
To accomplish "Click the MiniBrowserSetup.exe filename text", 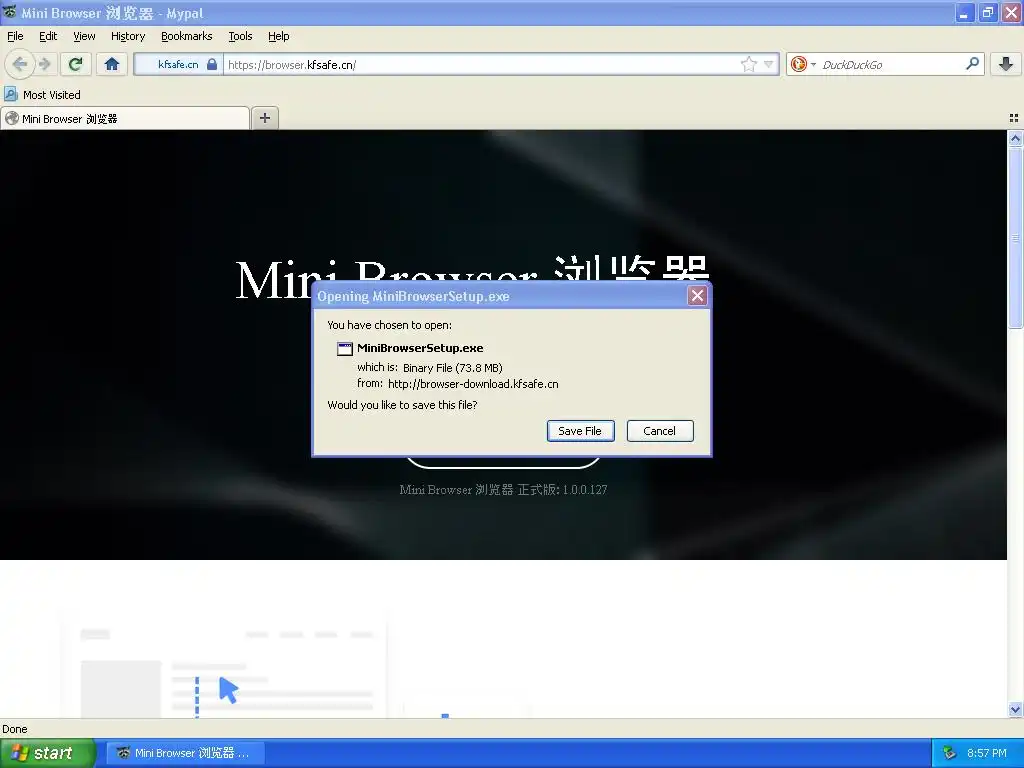I will coord(420,348).
